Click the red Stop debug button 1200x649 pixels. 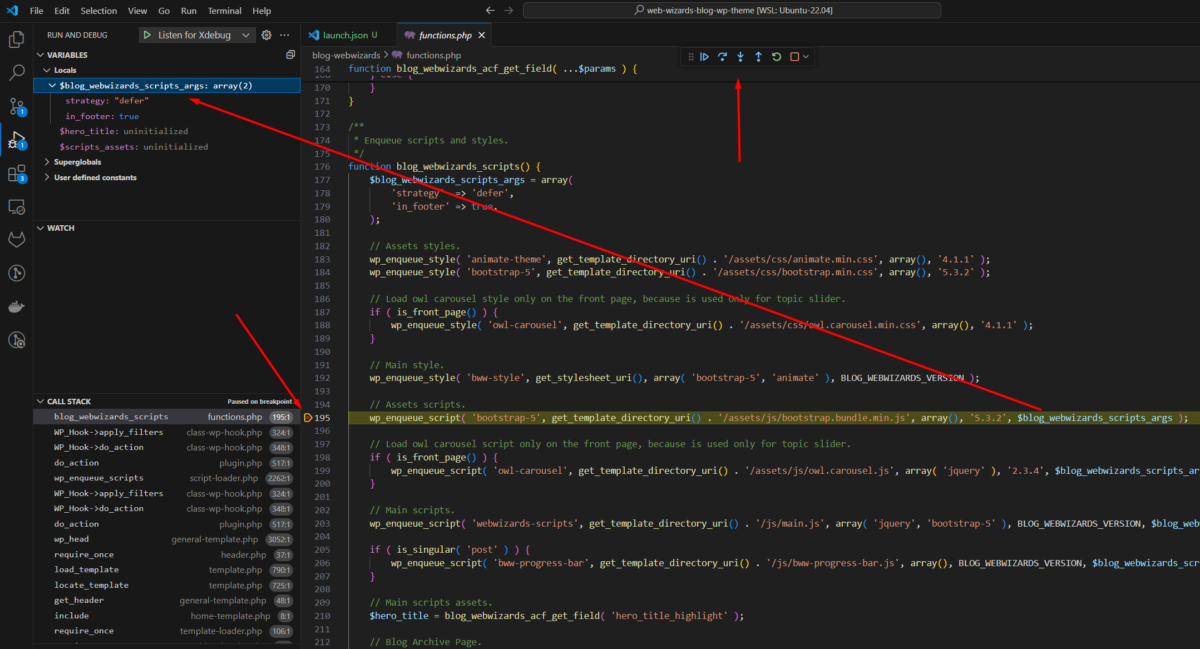coord(794,57)
